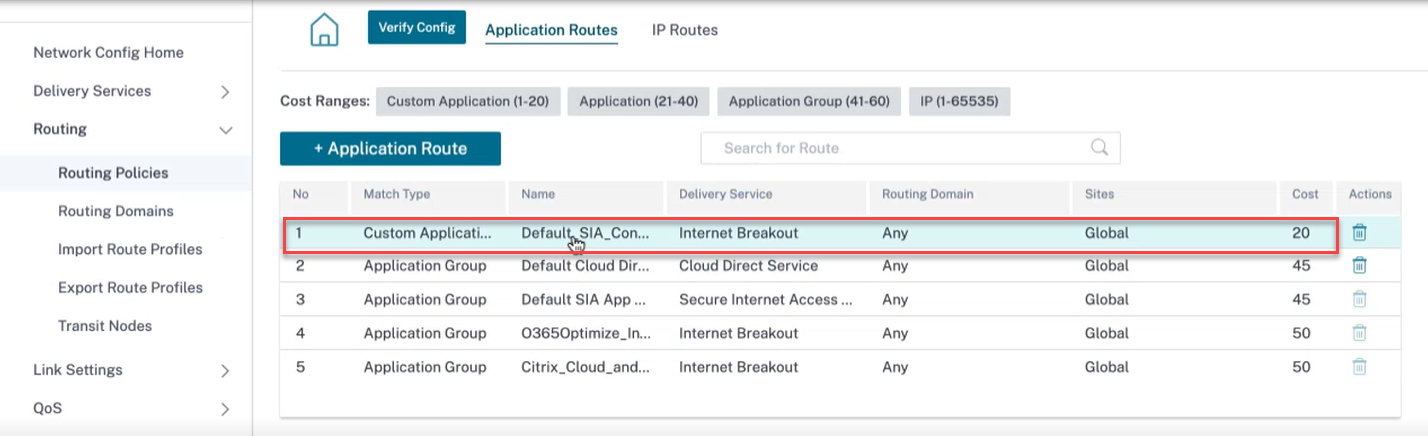1428x436 pixels.
Task: Select Default SIA App ... route name
Action: [x=586, y=299]
